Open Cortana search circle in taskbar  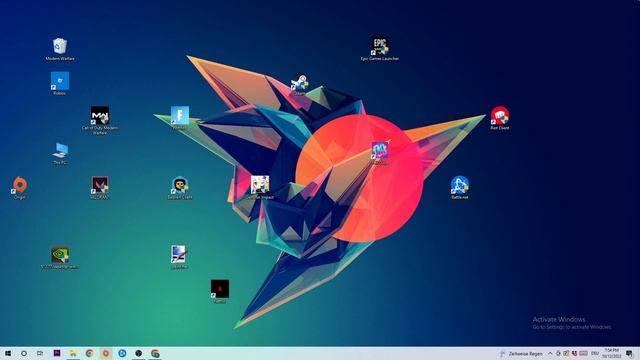24,353
